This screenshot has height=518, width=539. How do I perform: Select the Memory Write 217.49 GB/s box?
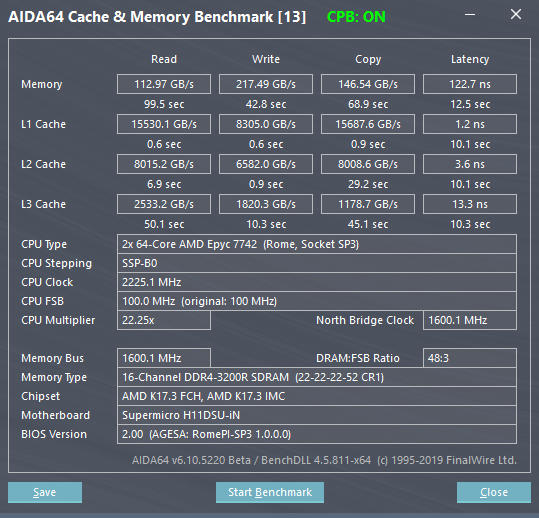coord(266,84)
